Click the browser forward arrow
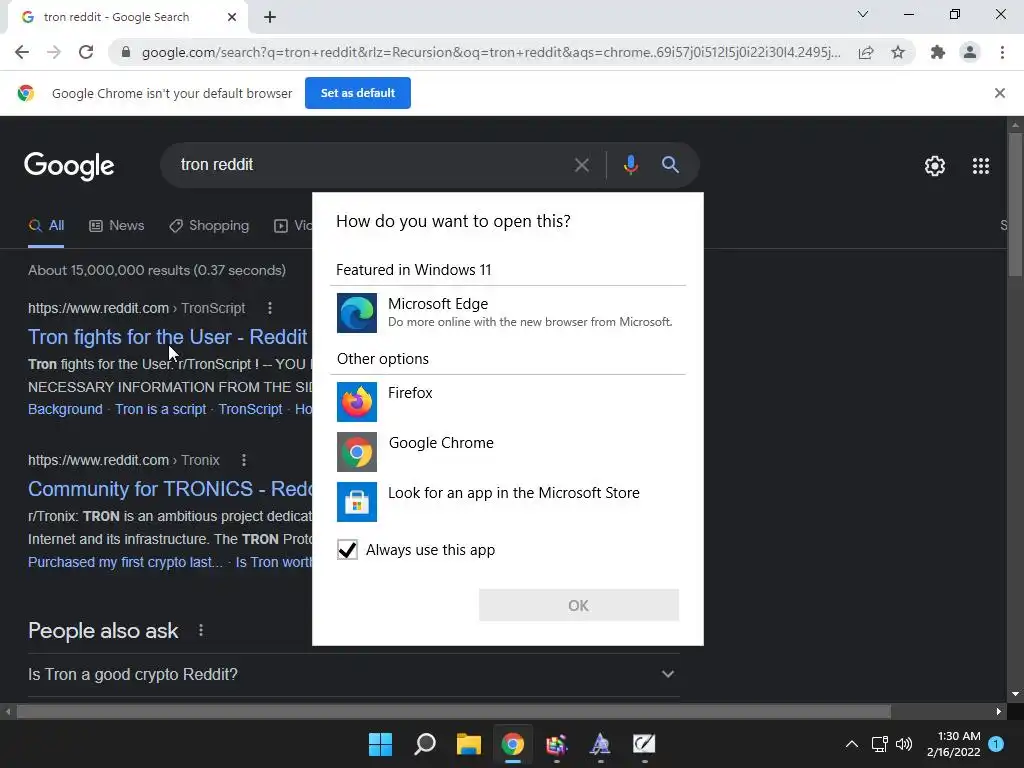Screen dimensions: 1024x768 pos(54,52)
